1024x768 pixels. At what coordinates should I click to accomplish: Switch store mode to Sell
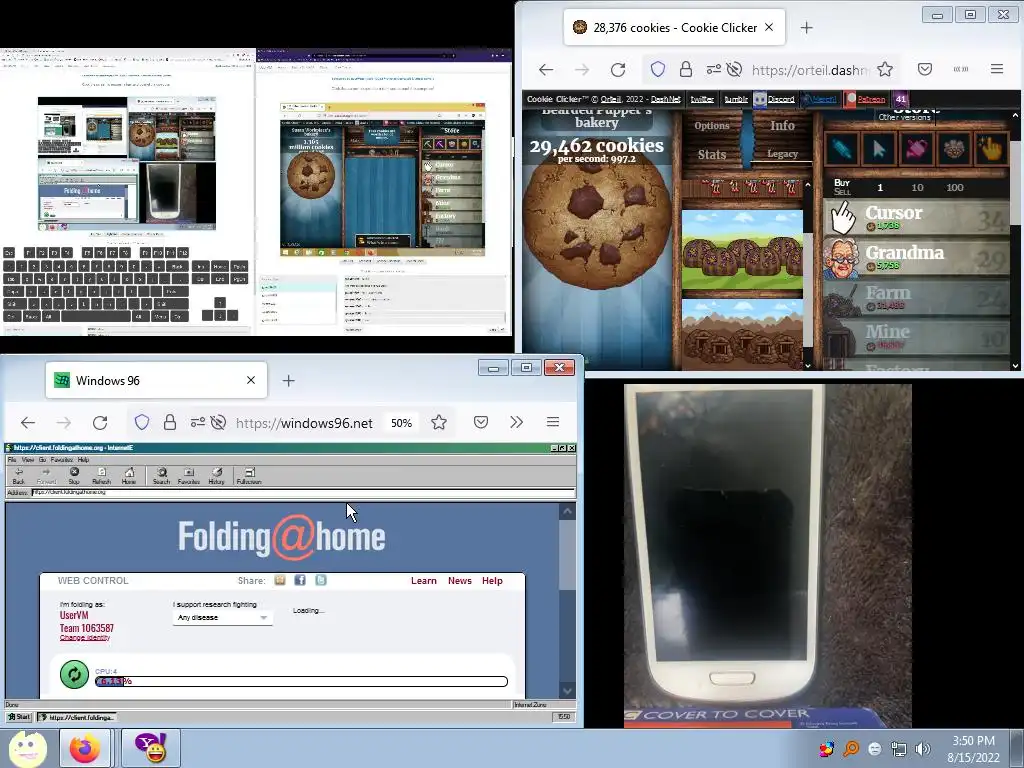(842, 191)
